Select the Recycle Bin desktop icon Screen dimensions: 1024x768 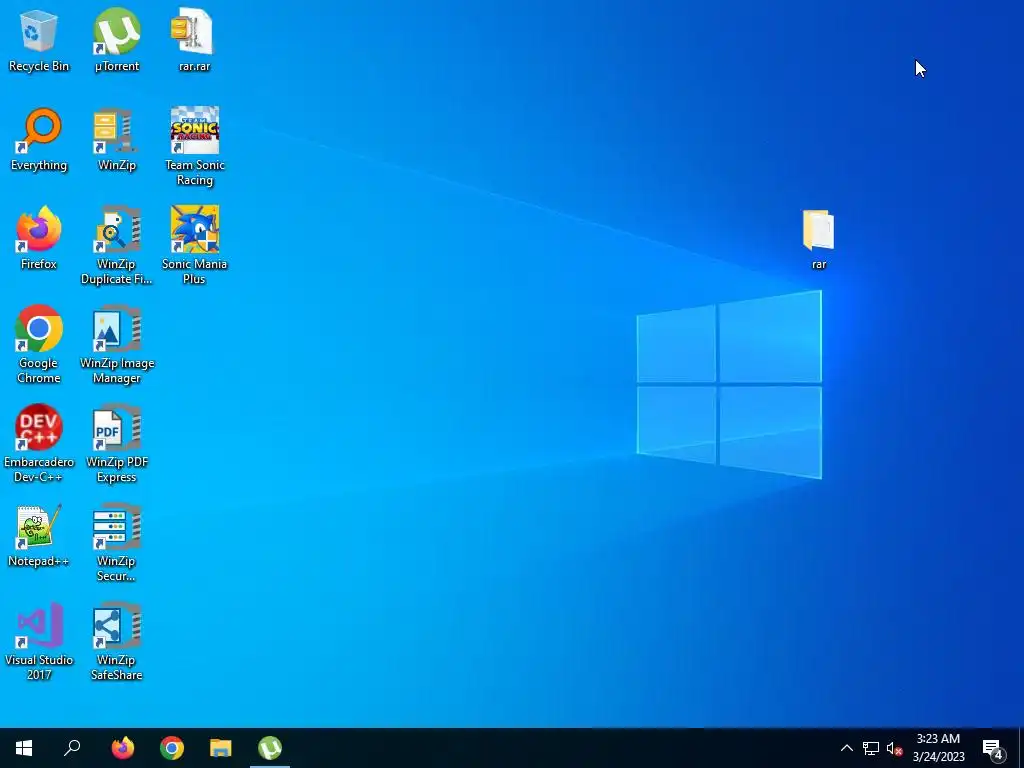(x=39, y=40)
